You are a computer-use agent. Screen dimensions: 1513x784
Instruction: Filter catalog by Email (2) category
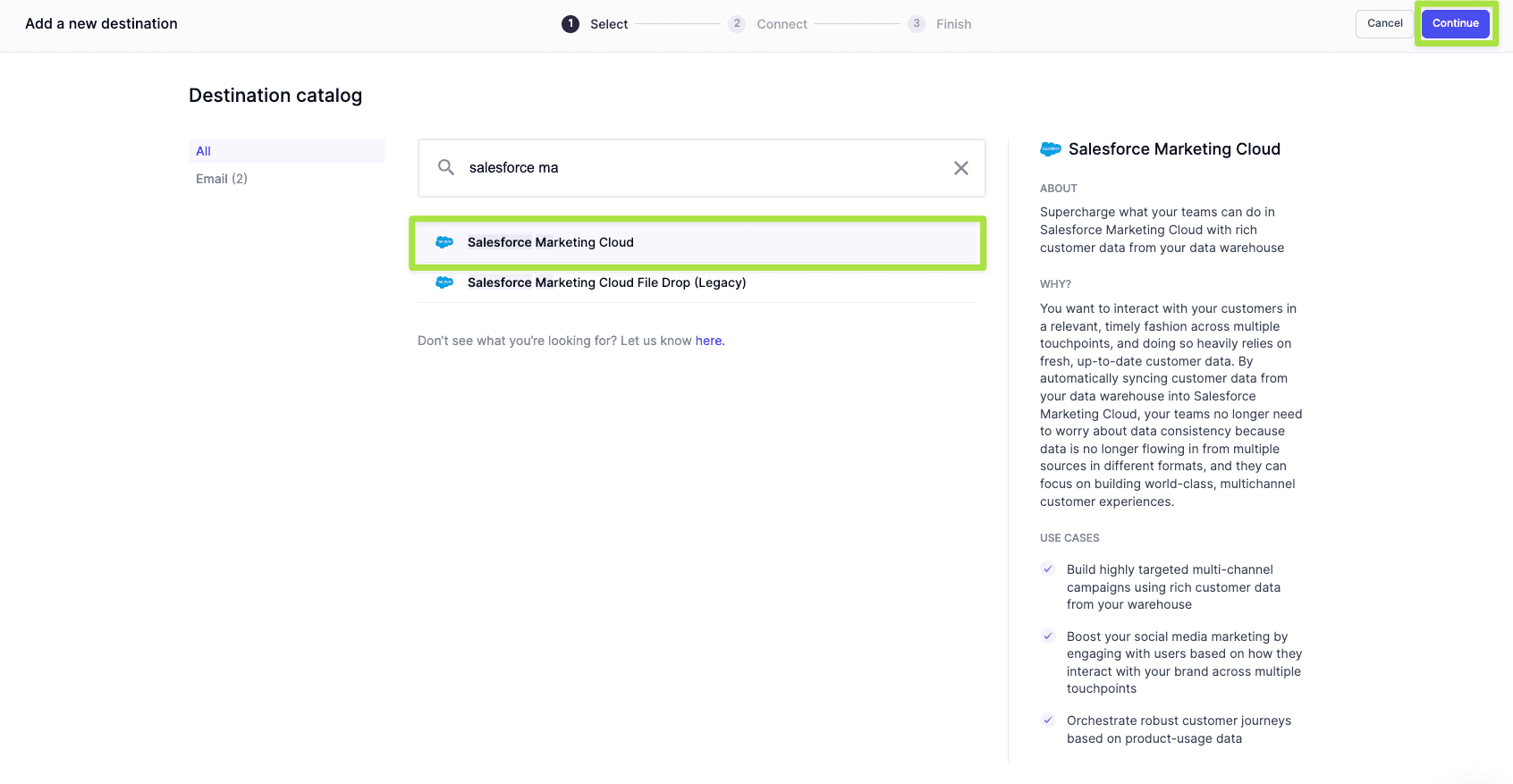click(222, 179)
